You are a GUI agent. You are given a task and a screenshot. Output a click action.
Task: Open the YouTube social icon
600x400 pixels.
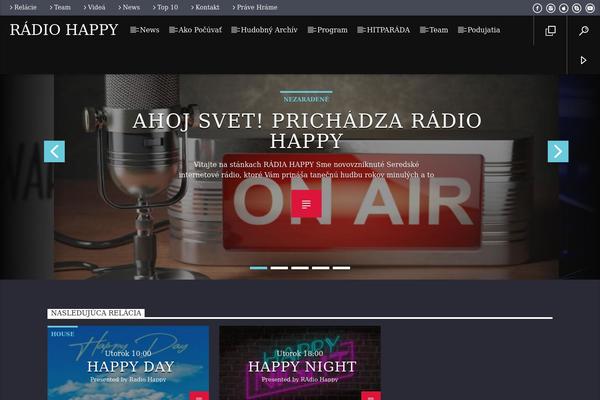pyautogui.click(x=590, y=8)
